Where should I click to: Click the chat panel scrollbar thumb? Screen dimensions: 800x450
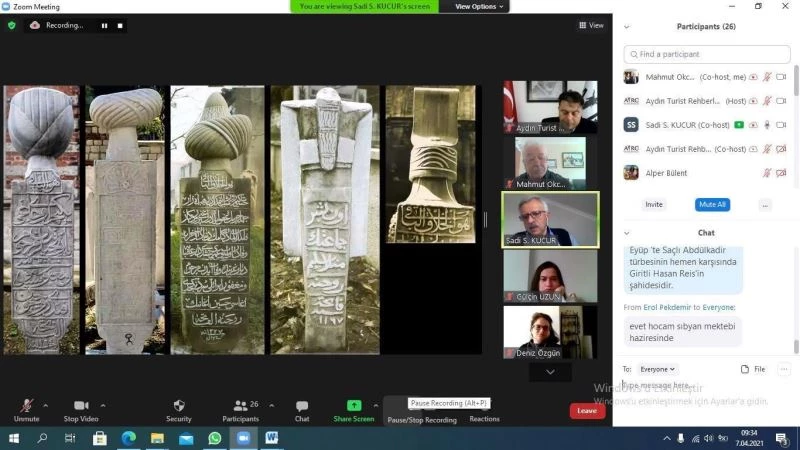pos(796,347)
